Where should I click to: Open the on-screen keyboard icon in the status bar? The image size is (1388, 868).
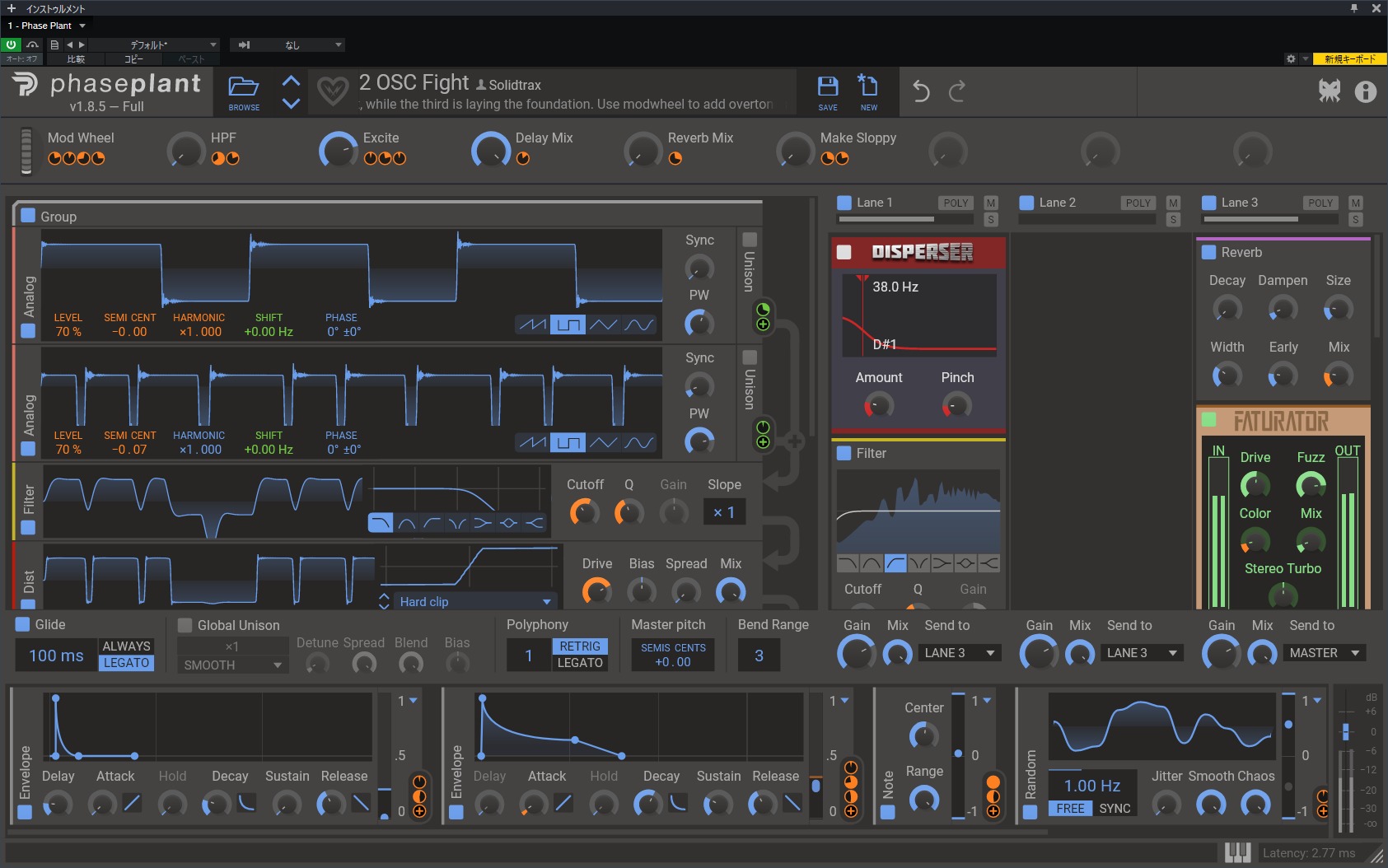(x=1237, y=853)
